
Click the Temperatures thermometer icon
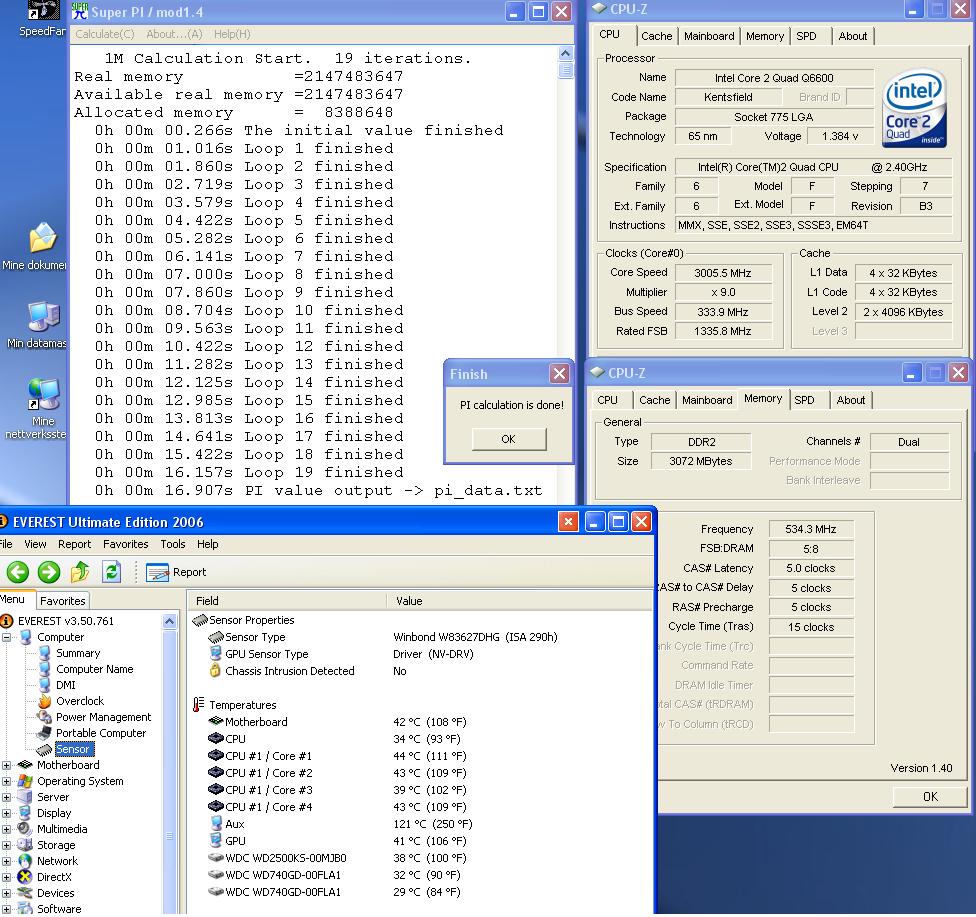(199, 705)
